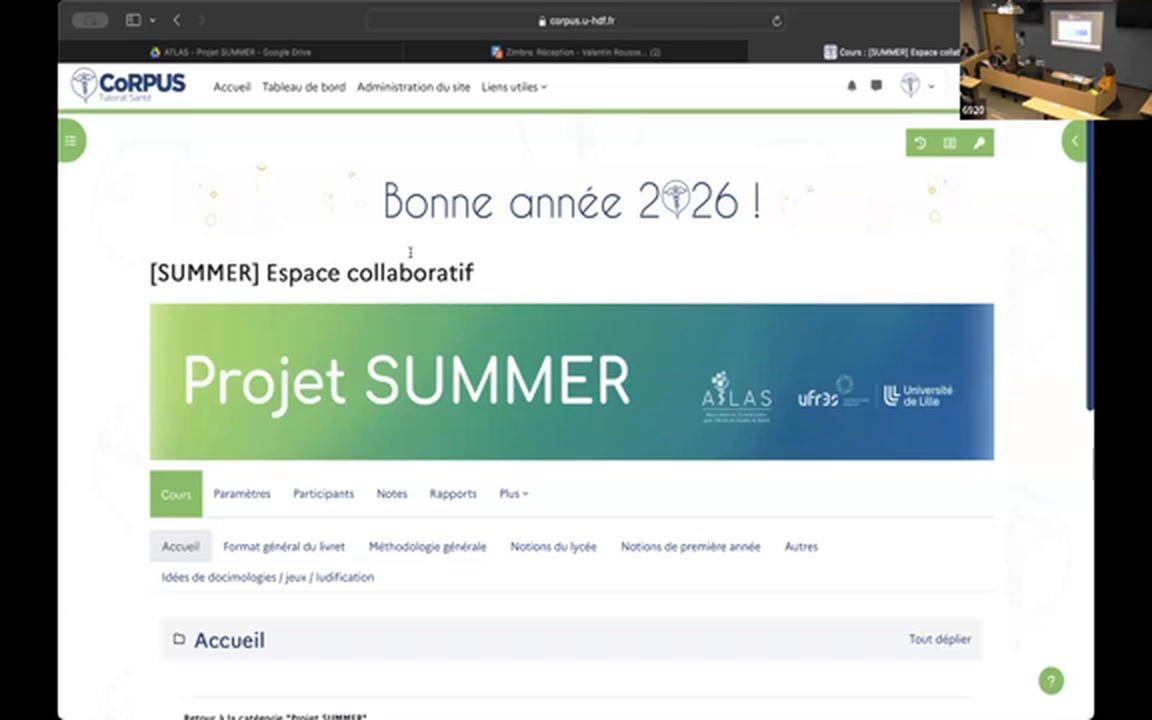Screen dimensions: 1152x720
Task: Select the Notions du lycée section tab
Action: click(x=553, y=547)
